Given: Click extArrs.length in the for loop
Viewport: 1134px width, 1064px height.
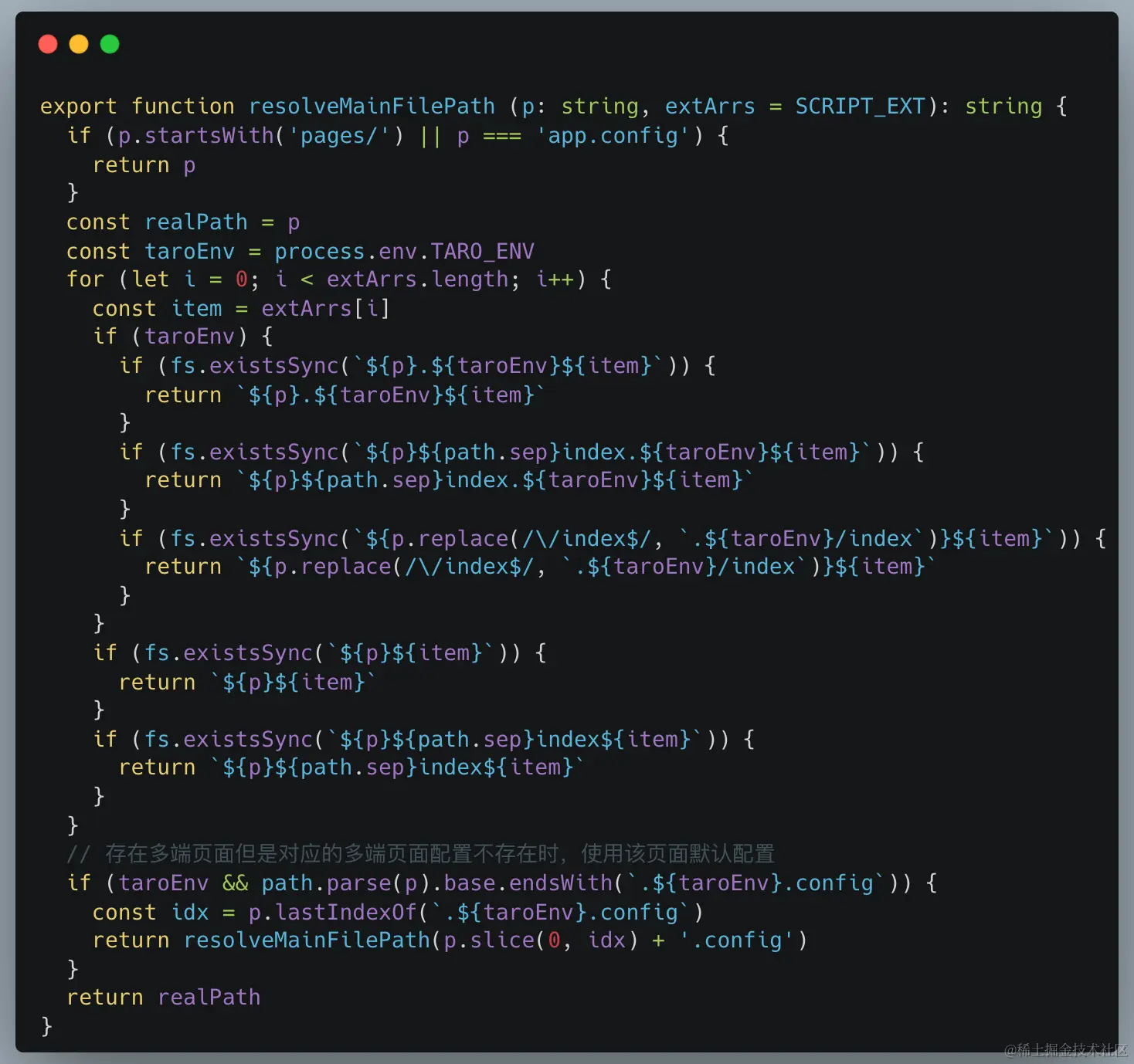Looking at the screenshot, I should [x=417, y=279].
